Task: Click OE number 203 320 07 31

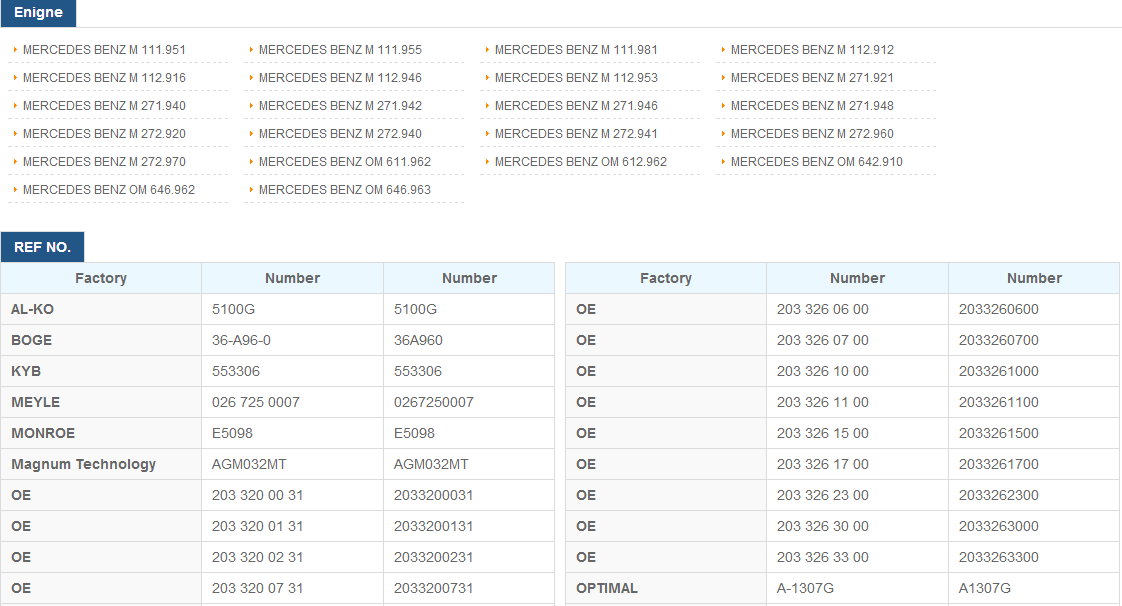Action: pos(292,588)
